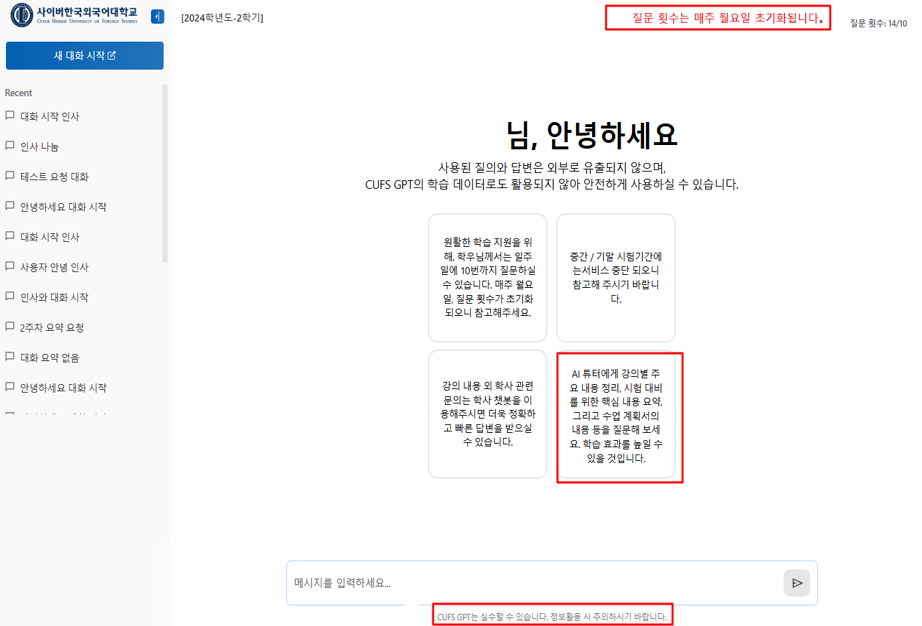Click the chat bubble icon next to '인사 나눔'
The height and width of the screenshot is (626, 922).
pyautogui.click(x=10, y=146)
